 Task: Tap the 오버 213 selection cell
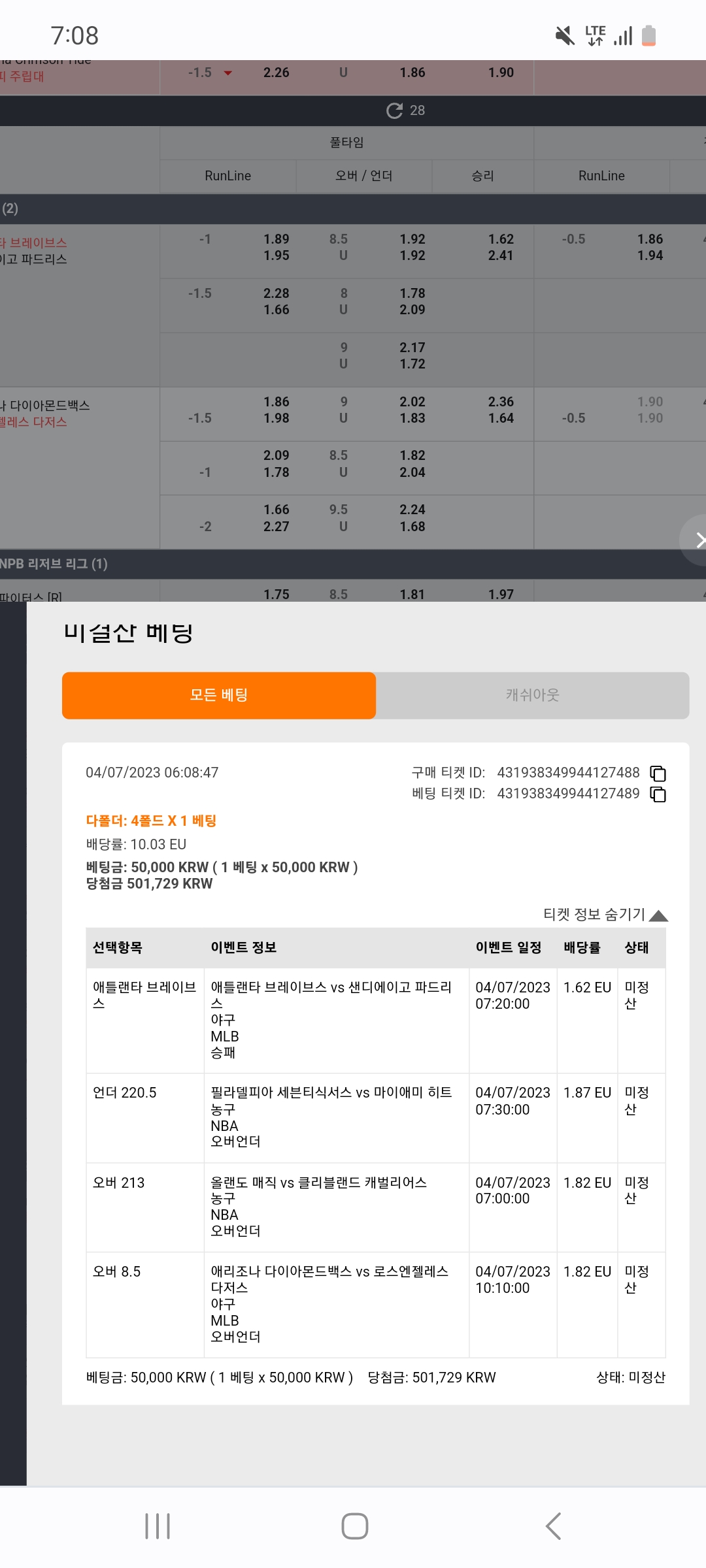pos(145,1207)
